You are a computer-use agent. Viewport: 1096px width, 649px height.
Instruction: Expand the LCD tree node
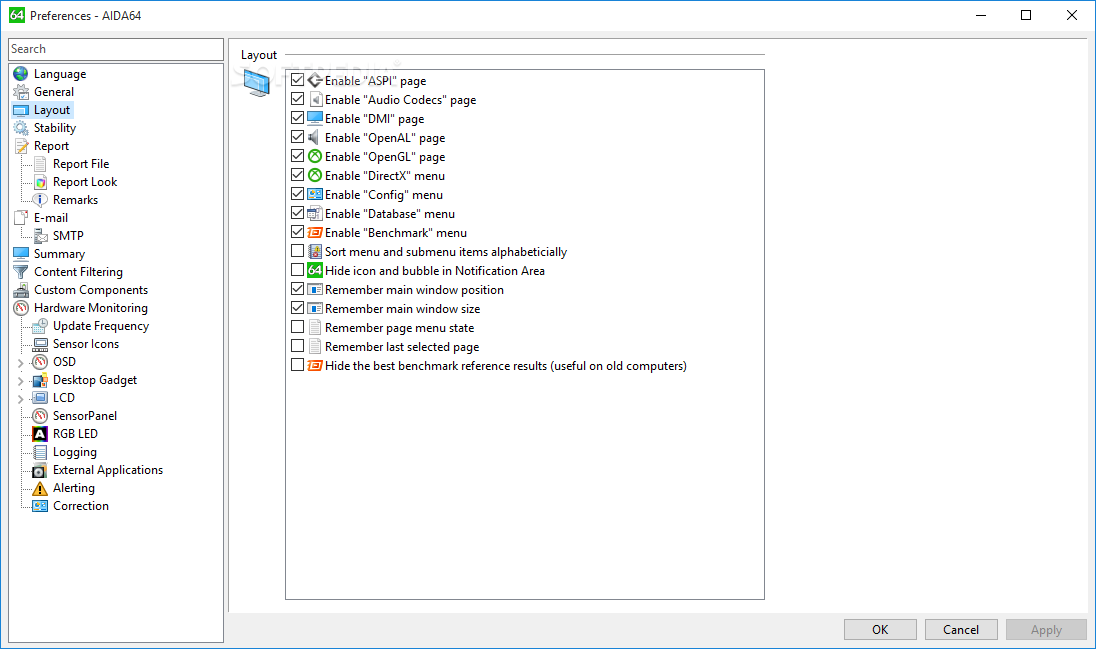pos(20,399)
